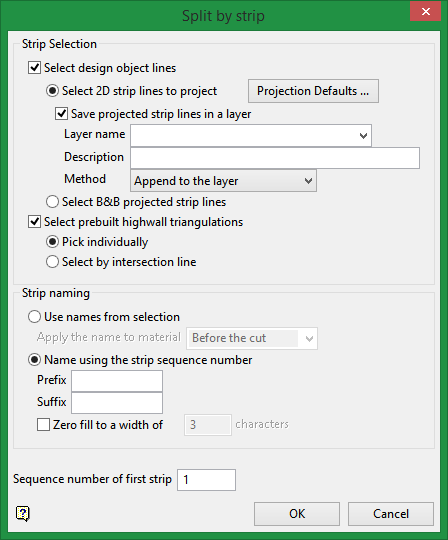Open the Method dropdown showing Append to the layer
Viewport: 448px width, 540px height.
click(223, 180)
